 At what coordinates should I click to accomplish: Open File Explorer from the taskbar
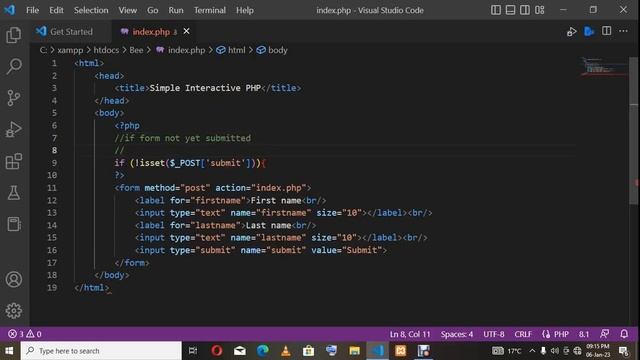(354, 351)
